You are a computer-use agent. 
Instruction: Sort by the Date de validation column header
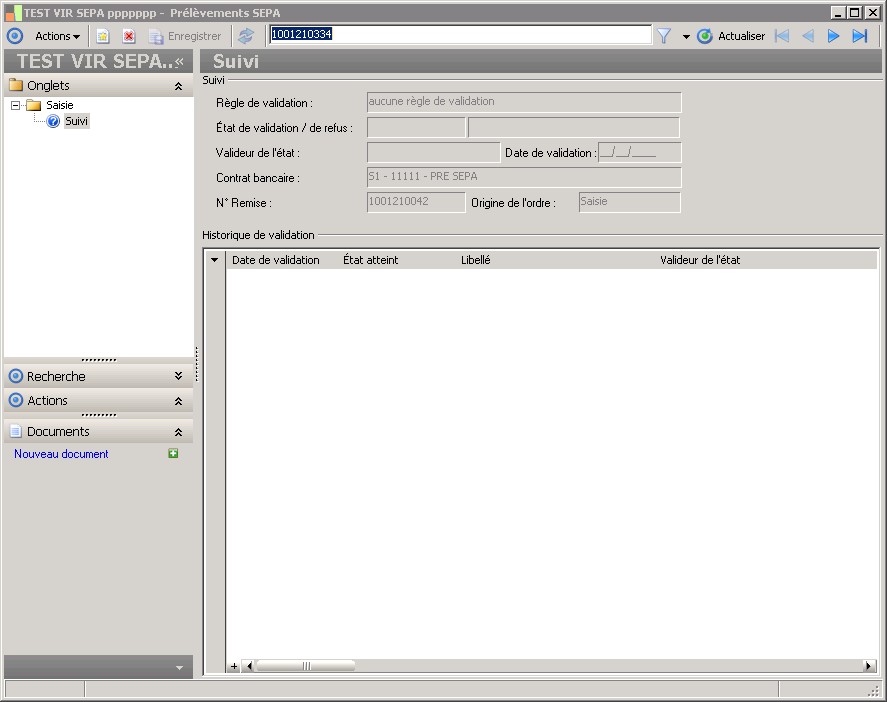pyautogui.click(x=275, y=260)
